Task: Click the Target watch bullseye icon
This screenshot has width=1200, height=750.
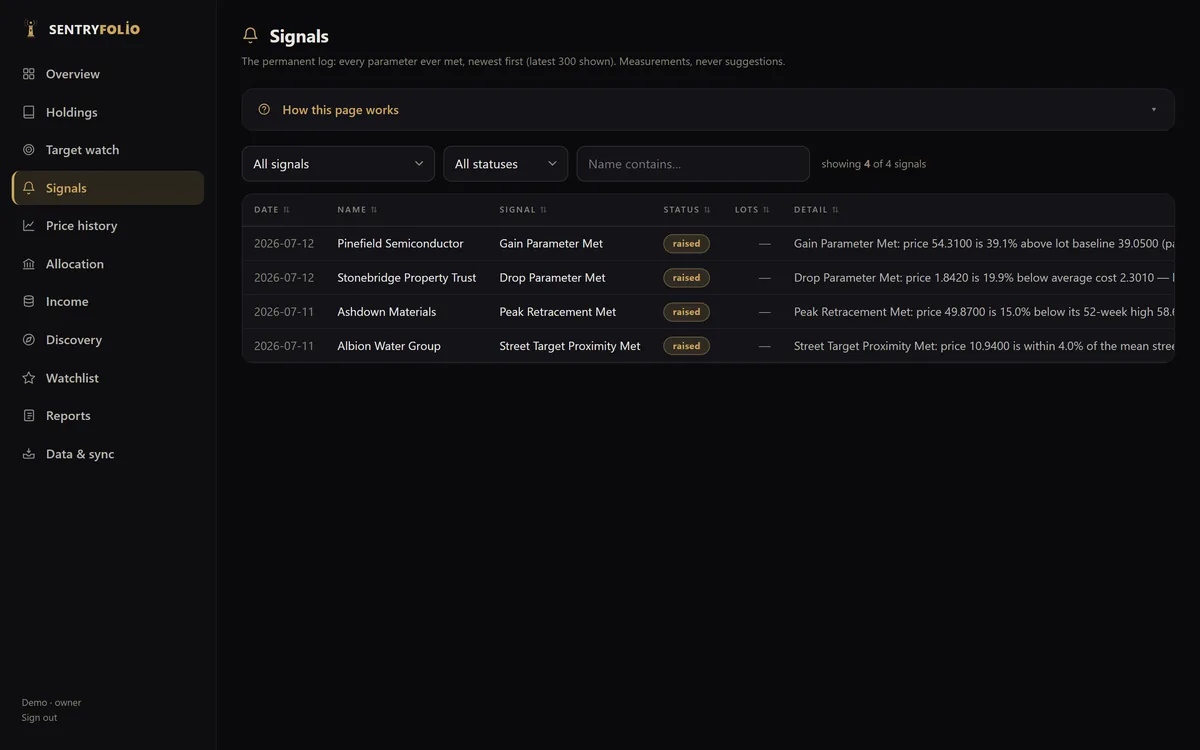Action: click(29, 150)
